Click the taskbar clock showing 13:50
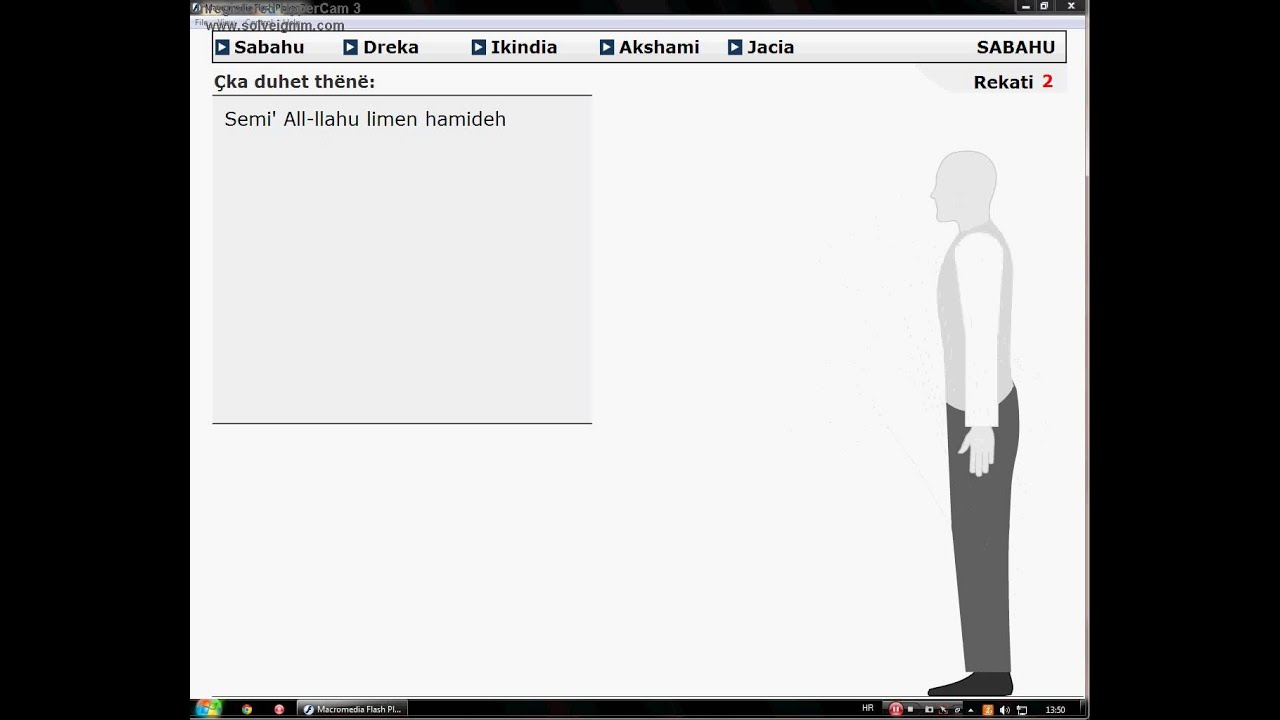Viewport: 1280px width, 720px height. pyautogui.click(x=1055, y=710)
